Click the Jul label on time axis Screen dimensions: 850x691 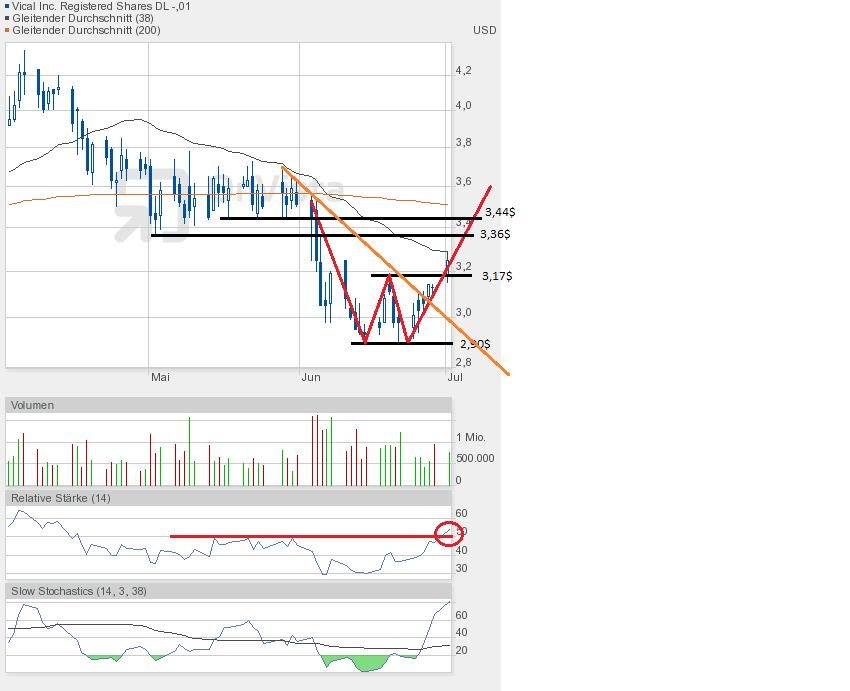coord(452,377)
